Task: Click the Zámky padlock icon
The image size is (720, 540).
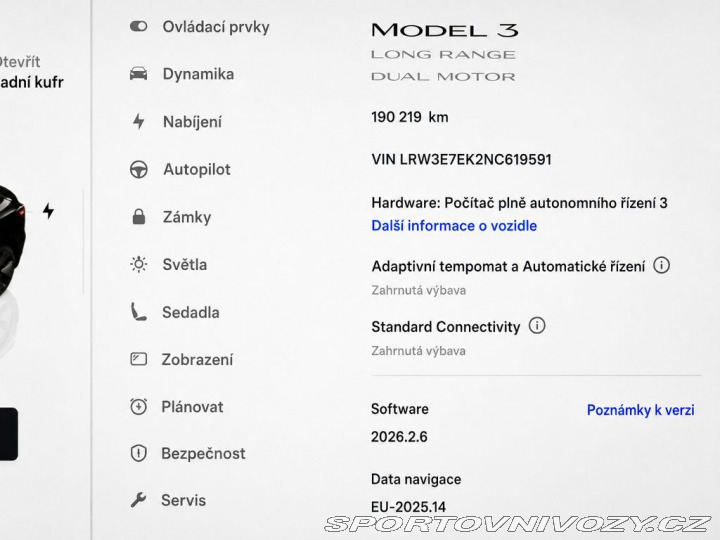Action: [139, 216]
